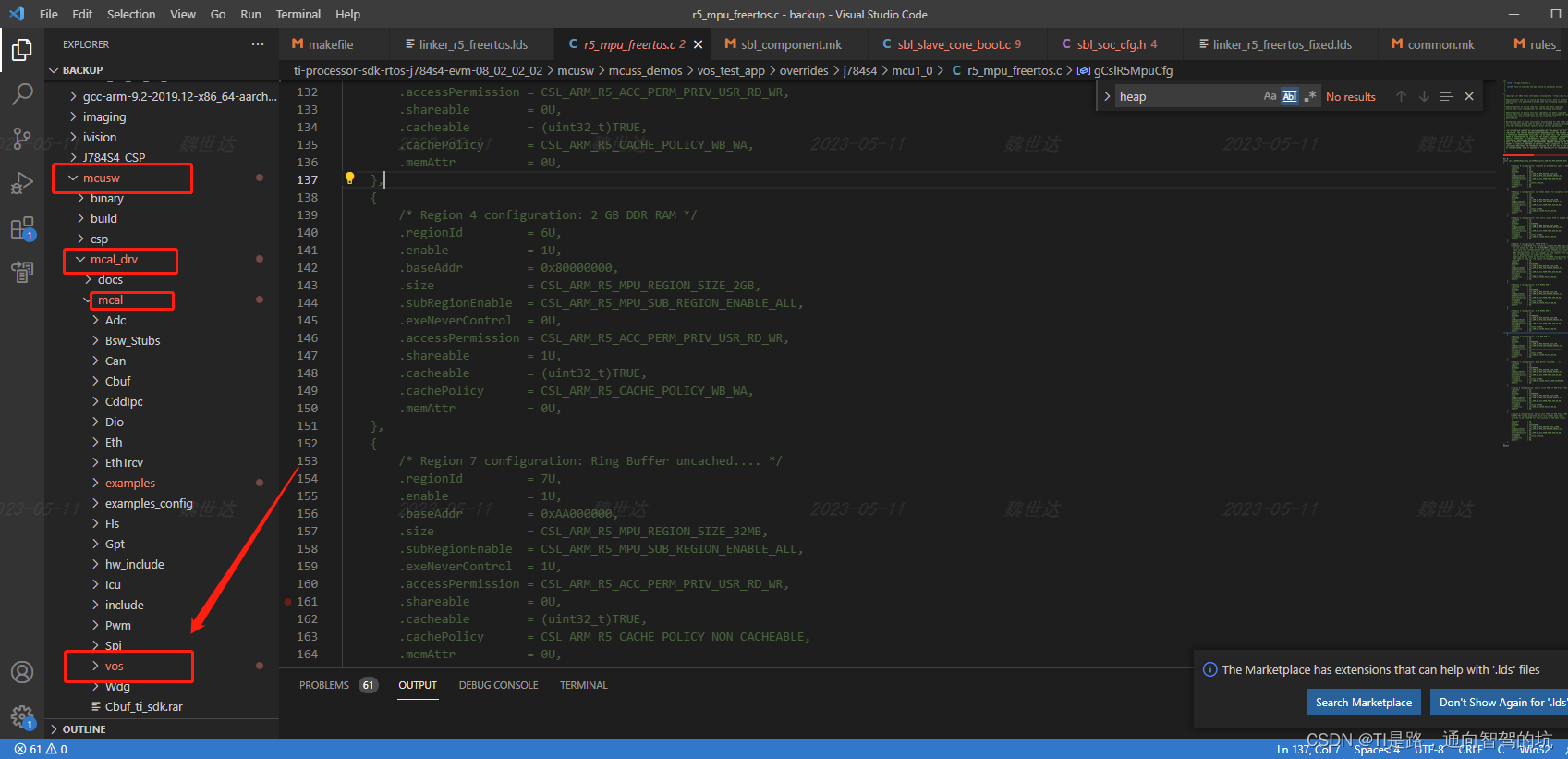Viewport: 1568px width, 759px height.
Task: Expand the vos folder
Action: 96,666
